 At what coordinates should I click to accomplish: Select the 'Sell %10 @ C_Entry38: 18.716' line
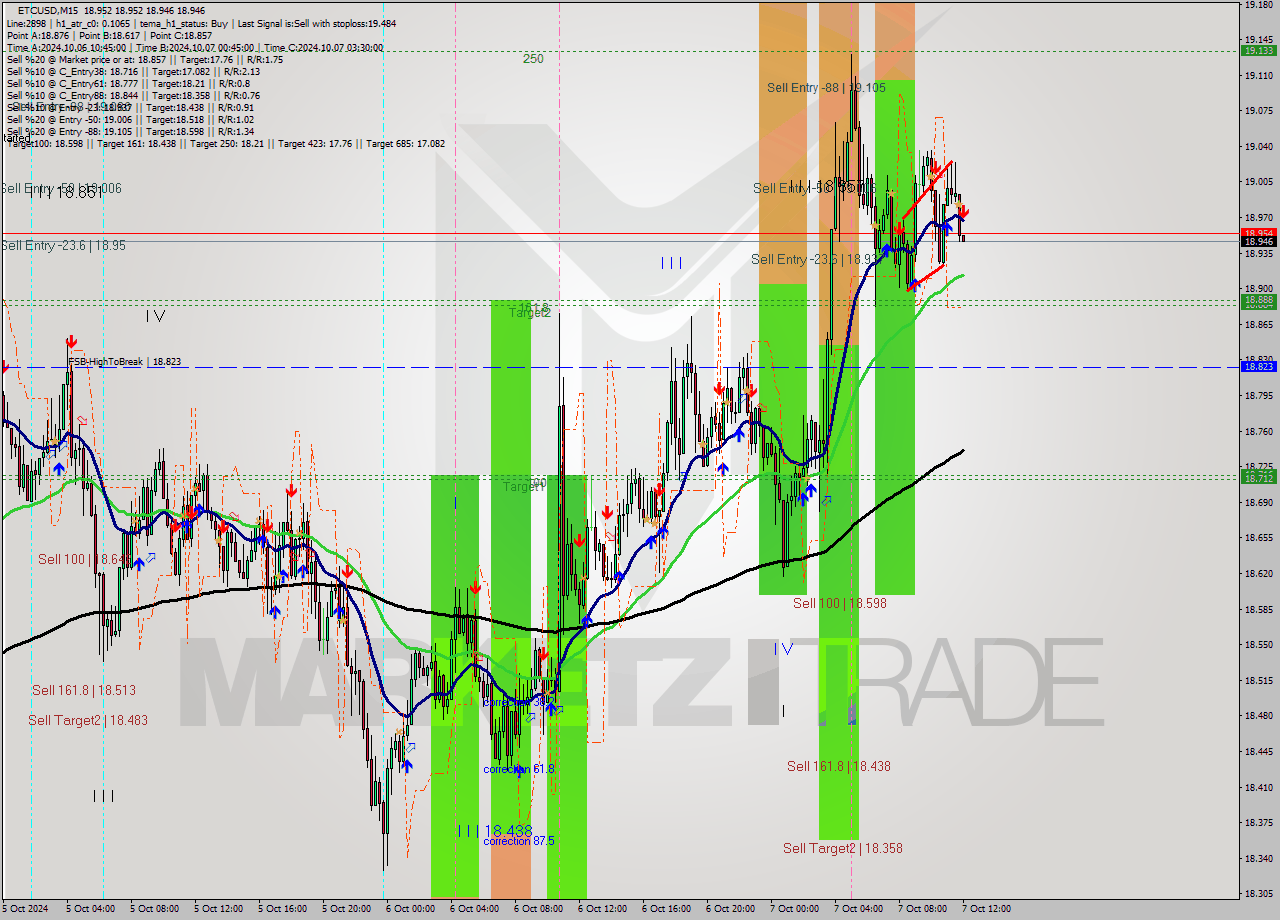(x=133, y=71)
